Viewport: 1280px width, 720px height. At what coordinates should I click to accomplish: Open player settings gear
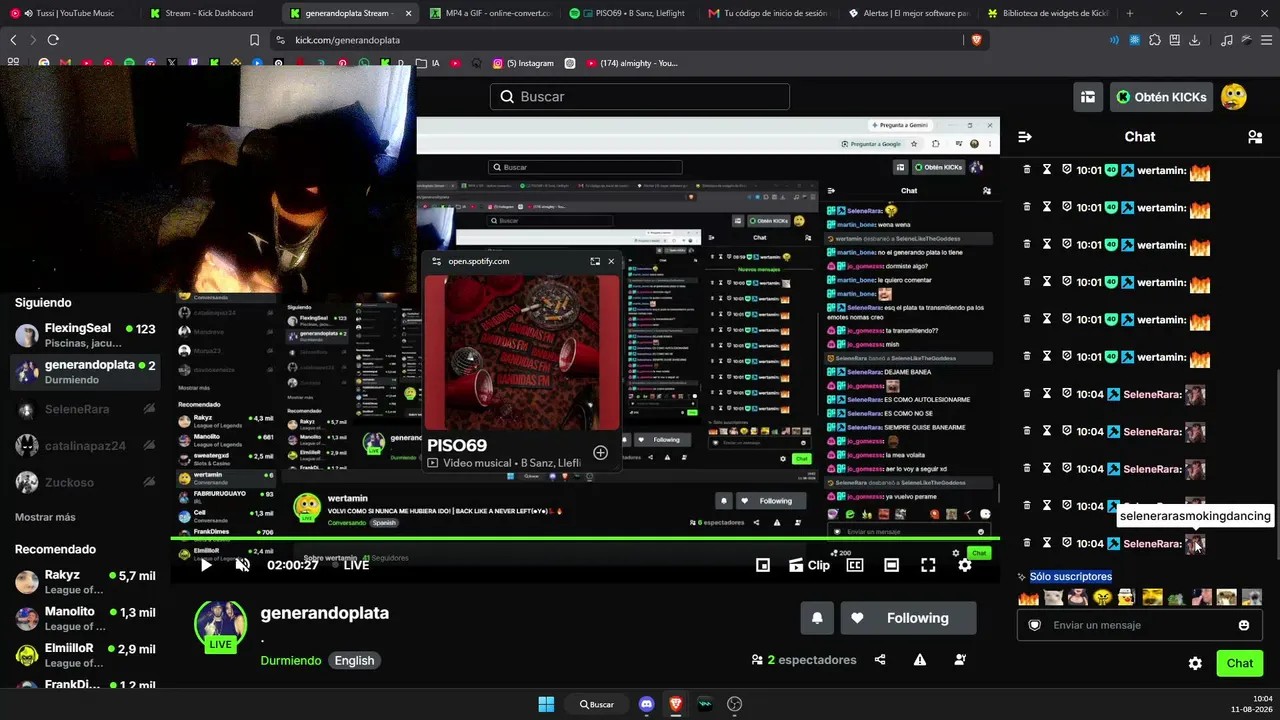(965, 565)
